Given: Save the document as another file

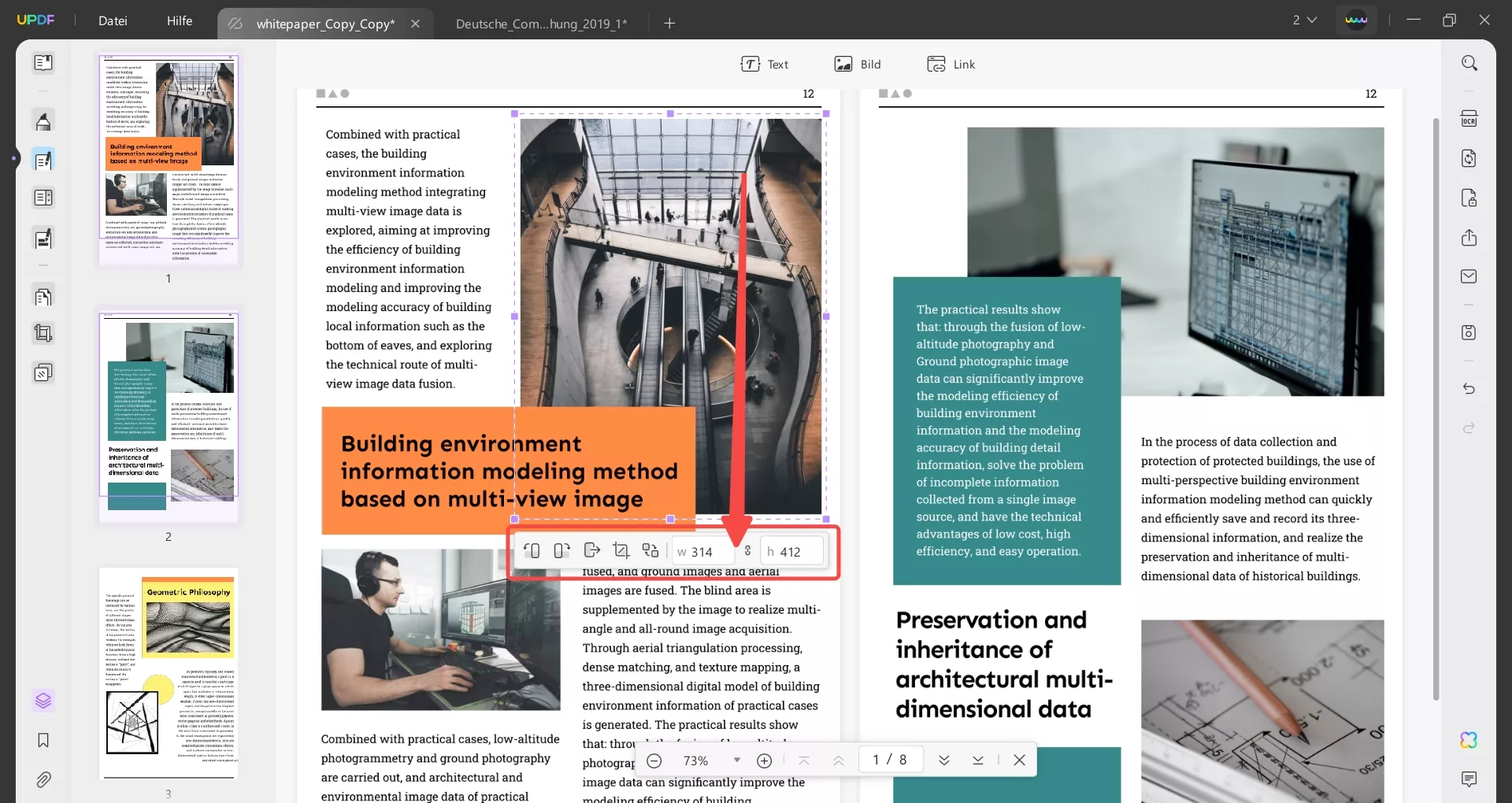Looking at the screenshot, I should click(1469, 332).
